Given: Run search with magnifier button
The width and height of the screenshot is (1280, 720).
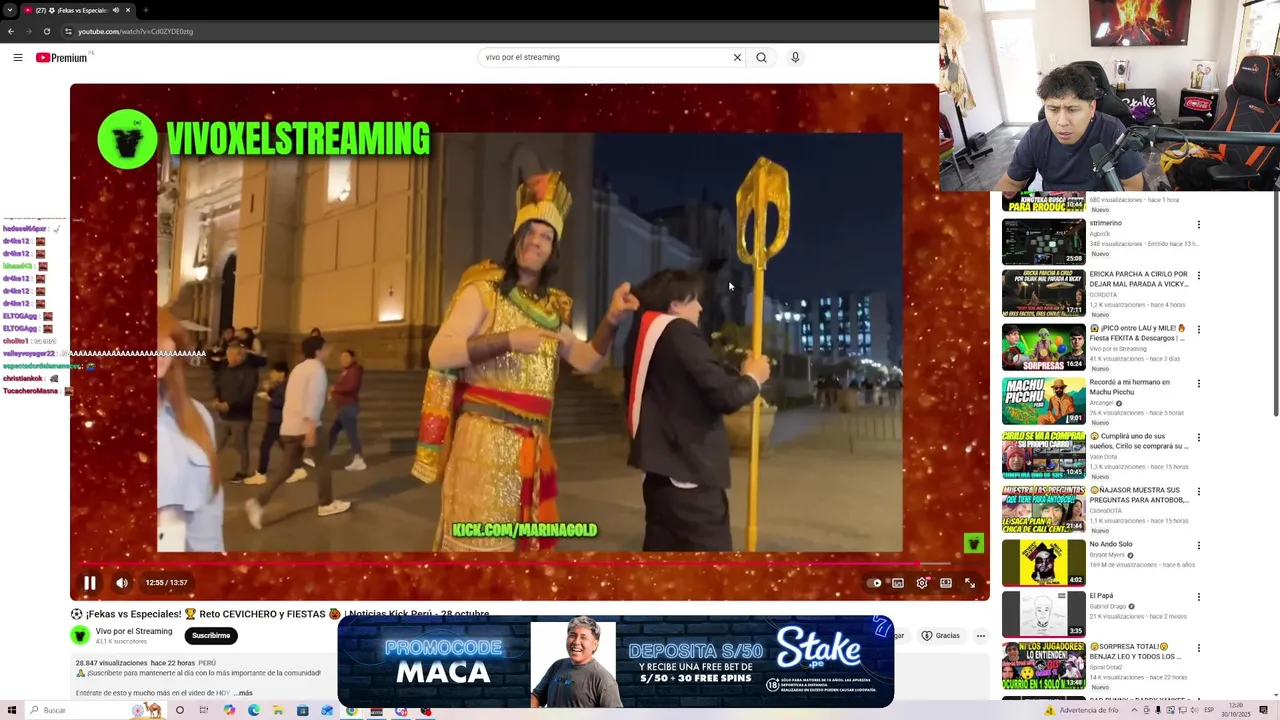Looking at the screenshot, I should tap(761, 57).
